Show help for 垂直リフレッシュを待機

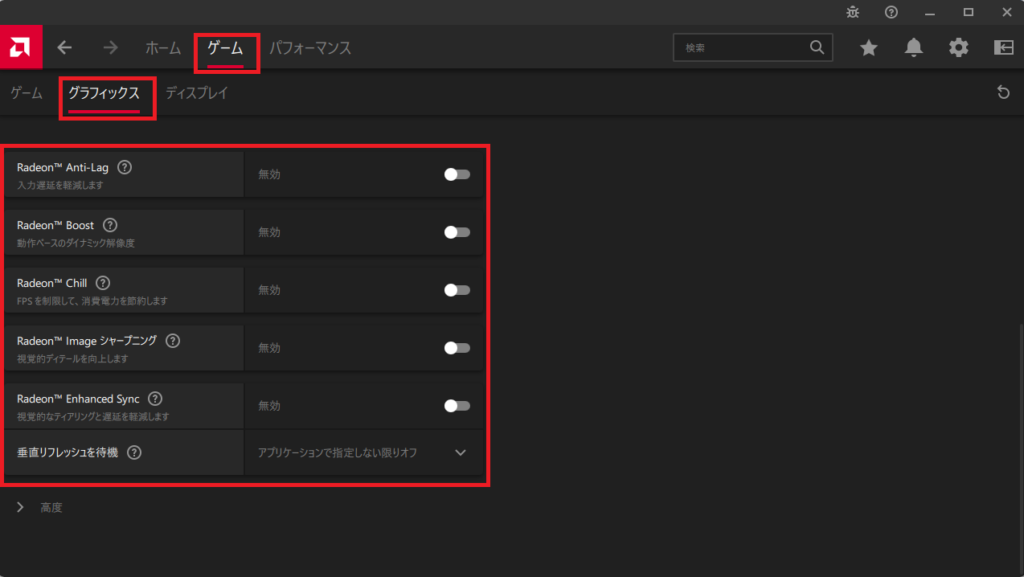[134, 452]
